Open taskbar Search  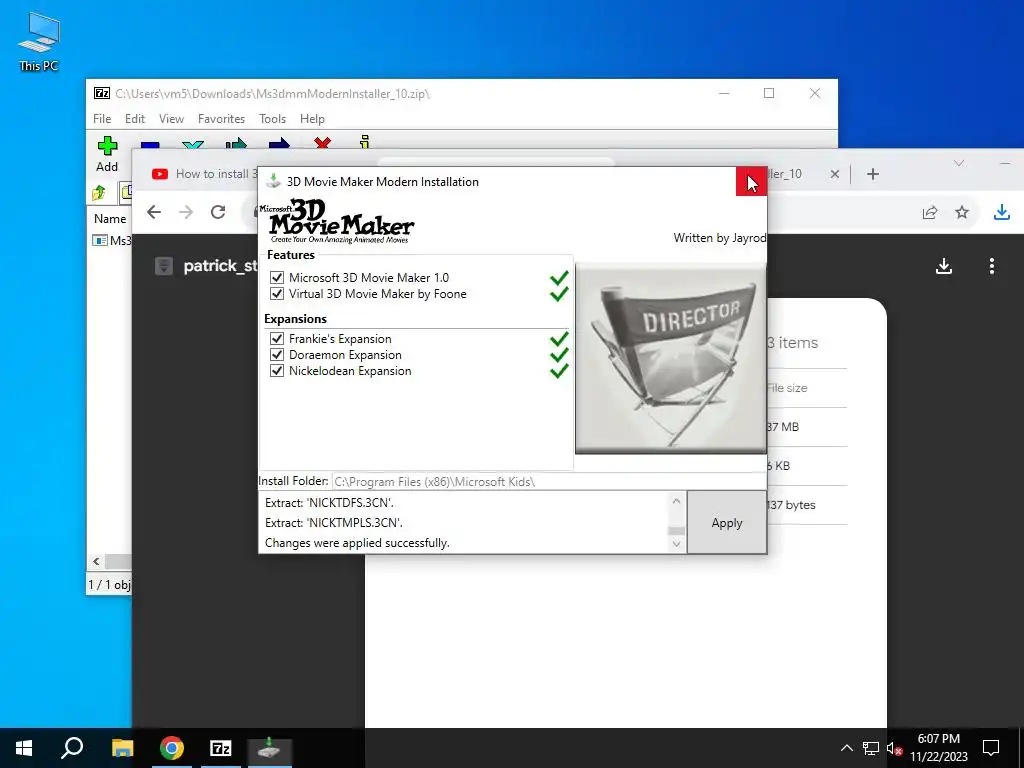72,748
